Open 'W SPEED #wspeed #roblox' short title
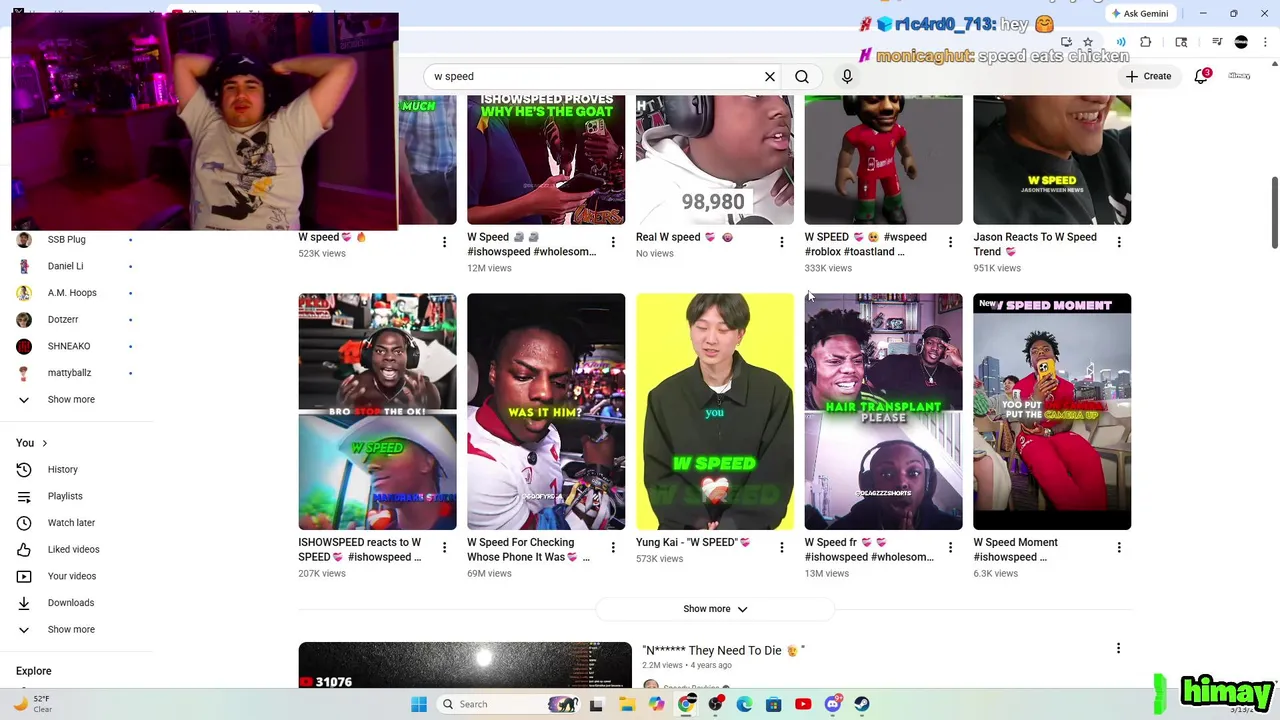1280x720 pixels. [866, 244]
